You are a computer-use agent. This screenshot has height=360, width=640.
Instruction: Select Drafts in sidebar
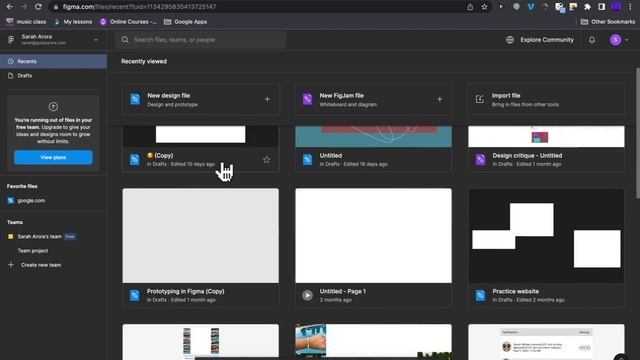pyautogui.click(x=53, y=76)
